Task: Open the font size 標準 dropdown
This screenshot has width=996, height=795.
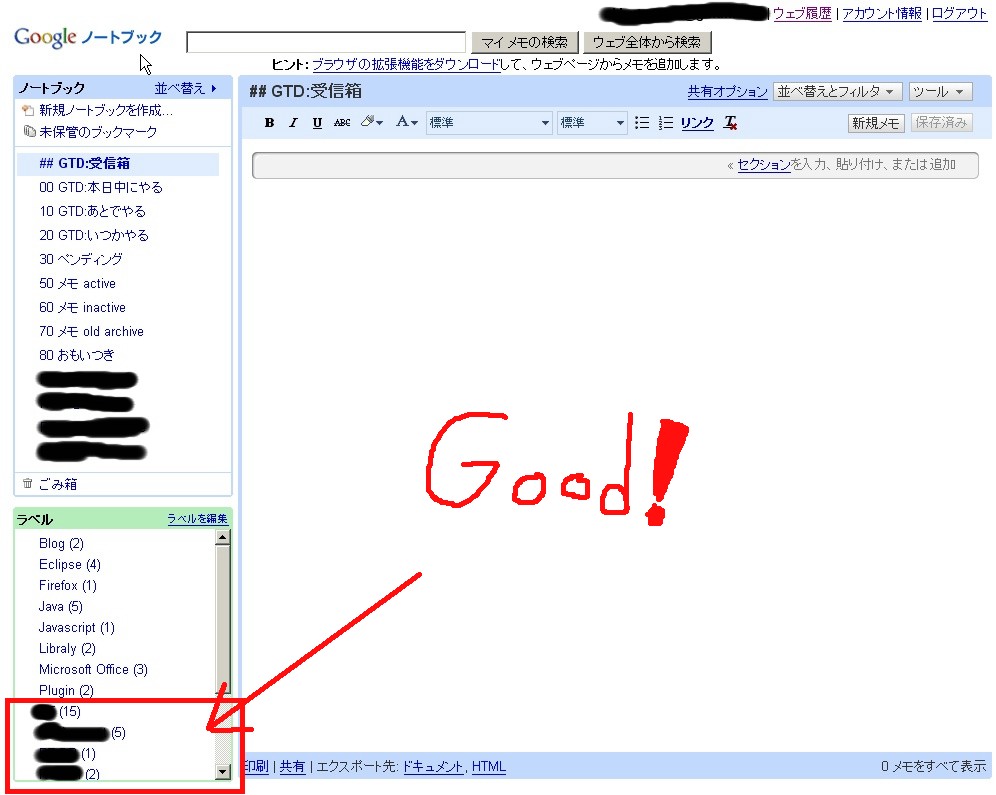Action: click(592, 123)
